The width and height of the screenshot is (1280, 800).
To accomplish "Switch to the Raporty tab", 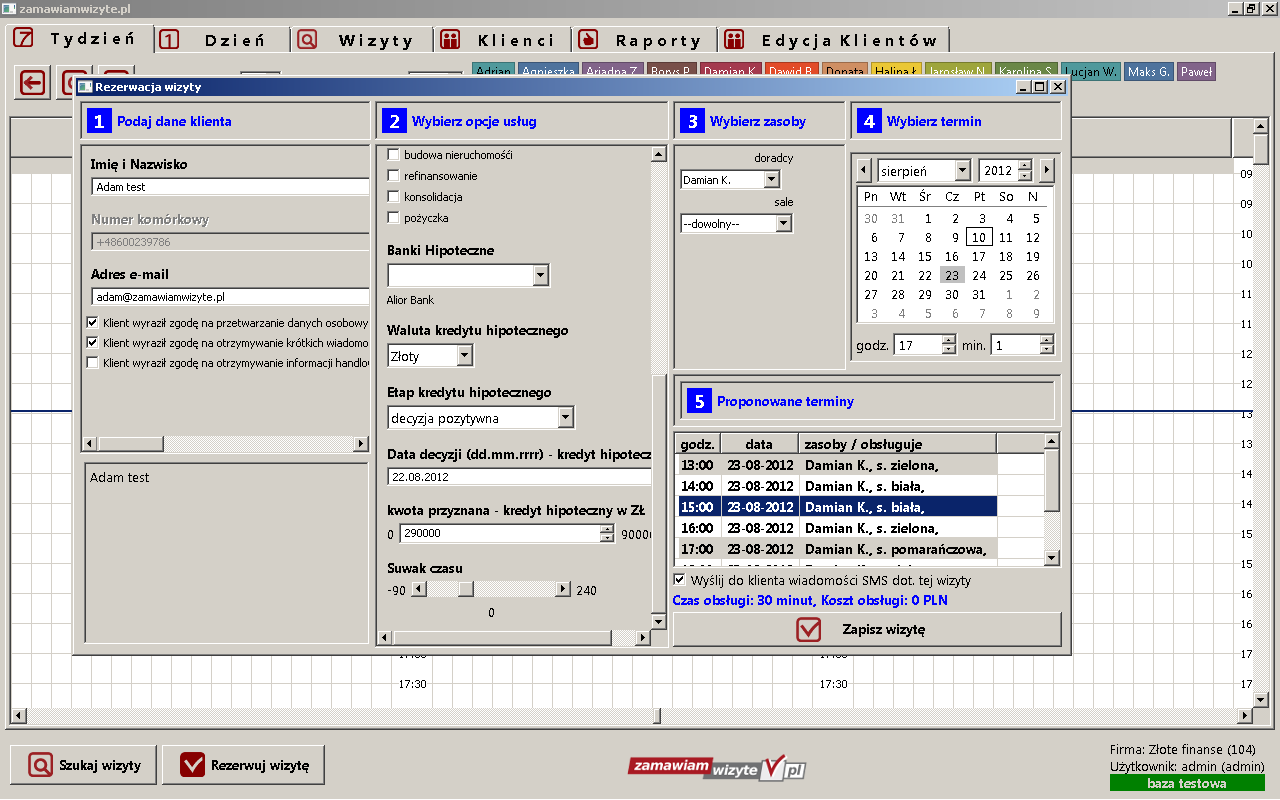I will click(x=645, y=40).
